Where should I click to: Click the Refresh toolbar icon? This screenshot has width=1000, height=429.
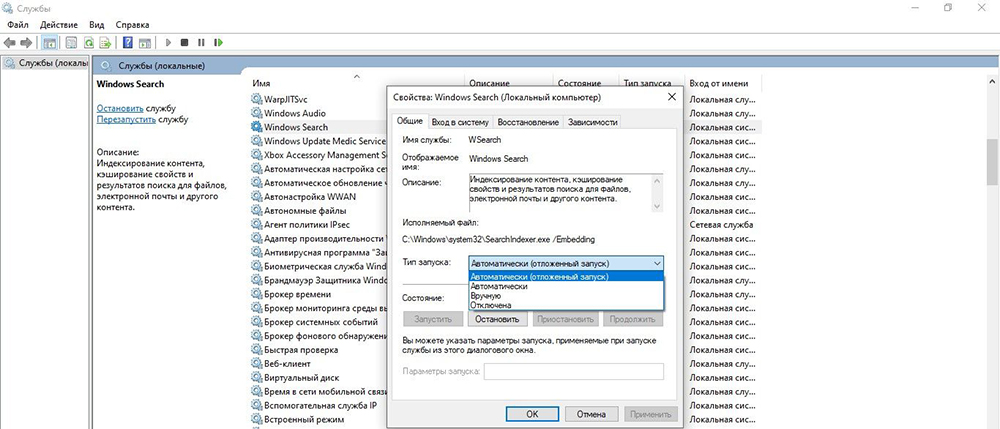tap(89, 43)
